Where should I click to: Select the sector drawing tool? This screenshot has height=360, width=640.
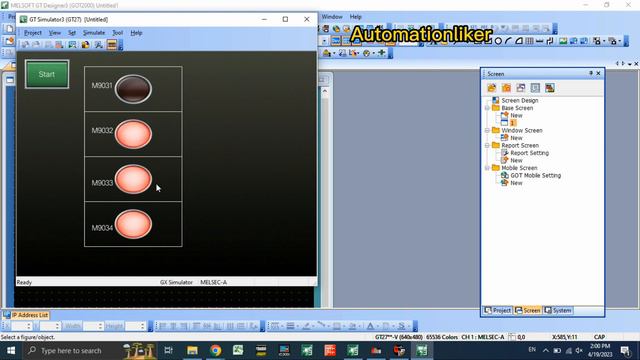click(519, 41)
